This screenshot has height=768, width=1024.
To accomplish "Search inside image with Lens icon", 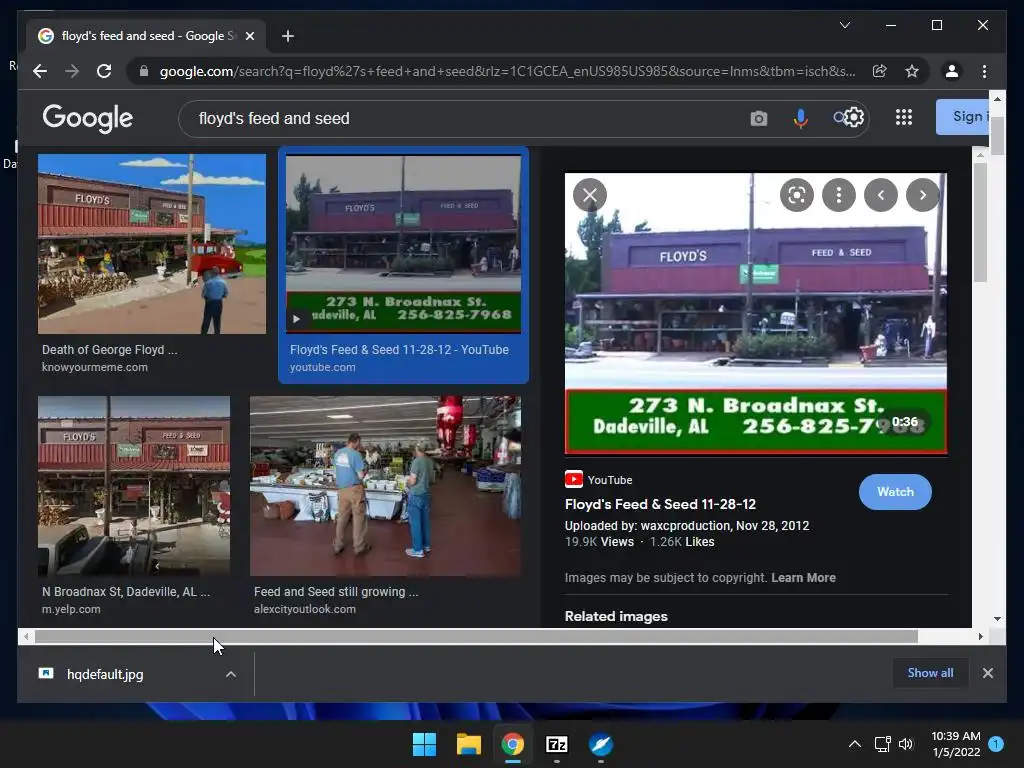I will pos(797,195).
